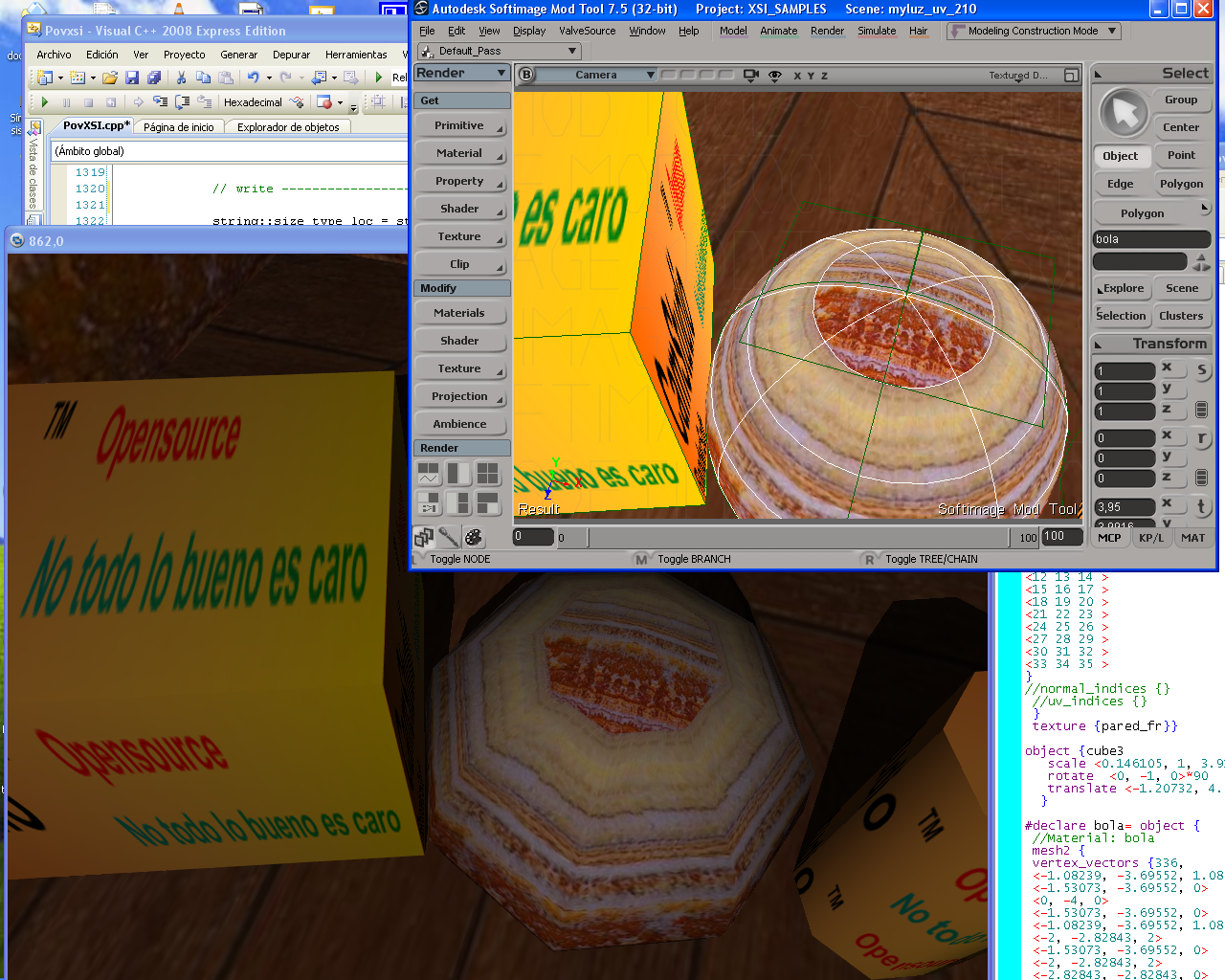Click the scale X value field
1225x980 pixels.
click(x=1125, y=370)
